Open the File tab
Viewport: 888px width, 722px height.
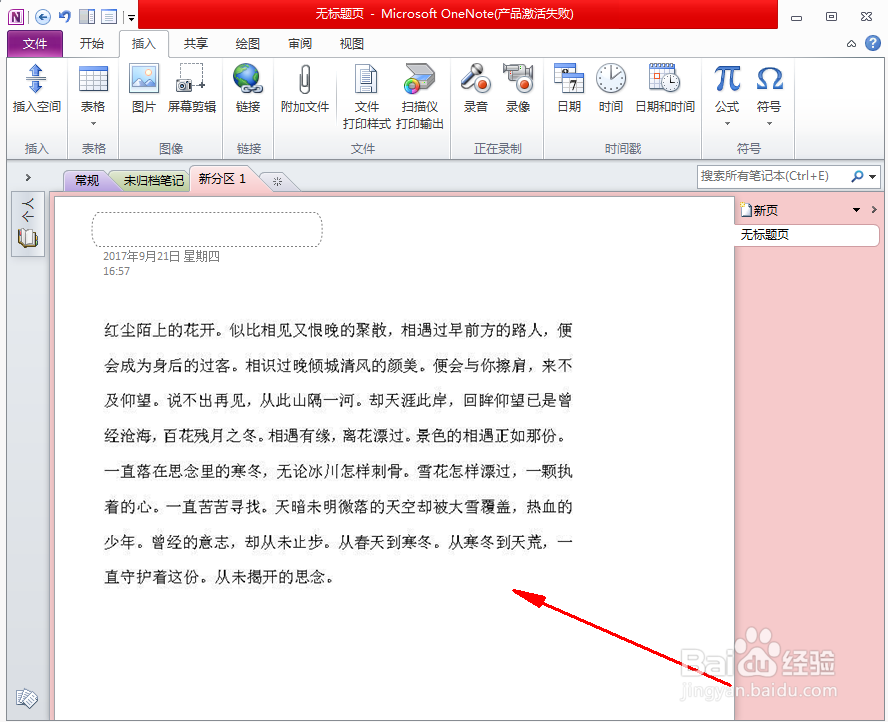(x=35, y=44)
